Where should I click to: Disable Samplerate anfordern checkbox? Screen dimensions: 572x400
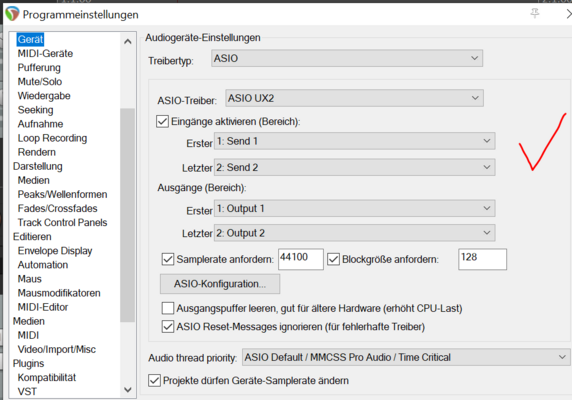click(x=168, y=259)
